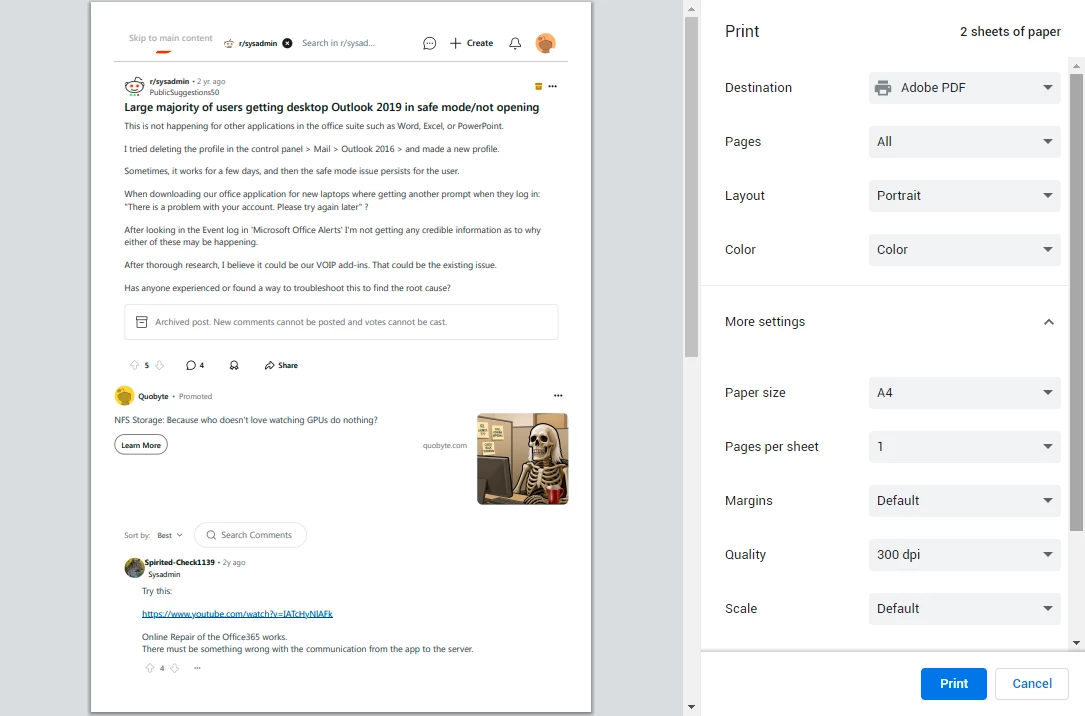Click the Spirited-Check1139 username
The width and height of the screenshot is (1085, 716).
(180, 562)
